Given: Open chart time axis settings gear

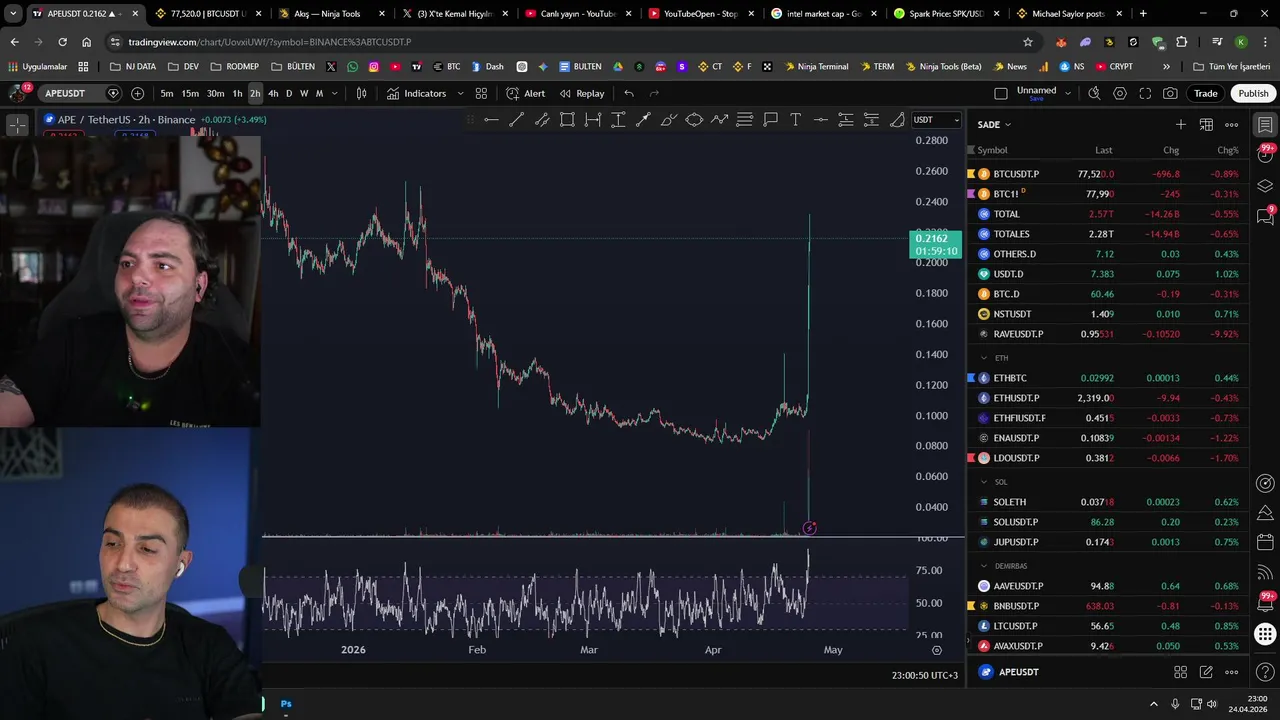Looking at the screenshot, I should pyautogui.click(x=937, y=650).
